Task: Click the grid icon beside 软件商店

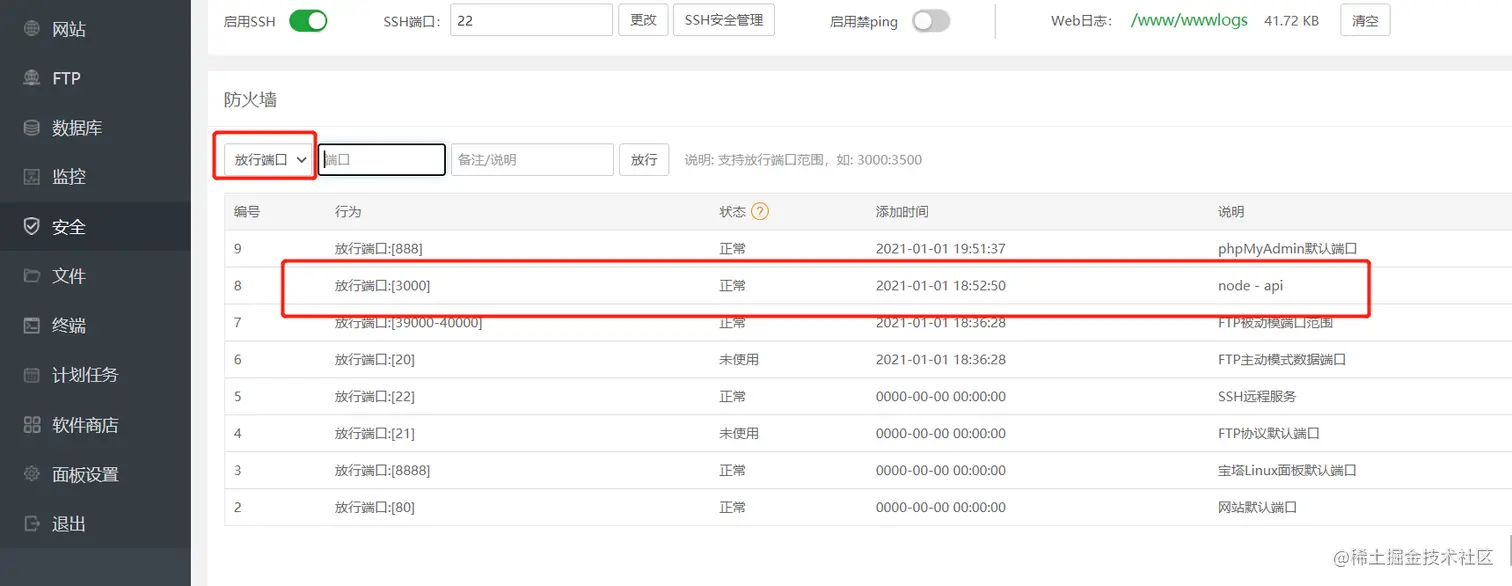Action: (x=32, y=425)
